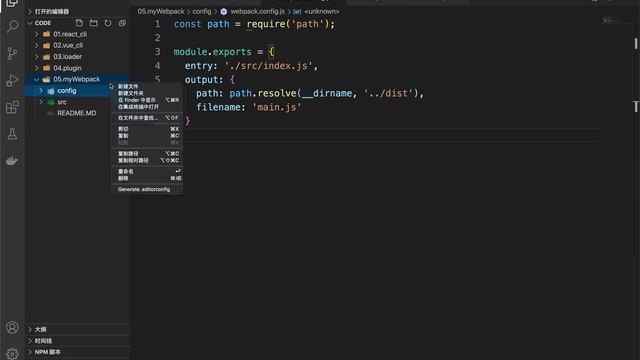Click <unknown> breadcrumb symbol

(x=322, y=11)
